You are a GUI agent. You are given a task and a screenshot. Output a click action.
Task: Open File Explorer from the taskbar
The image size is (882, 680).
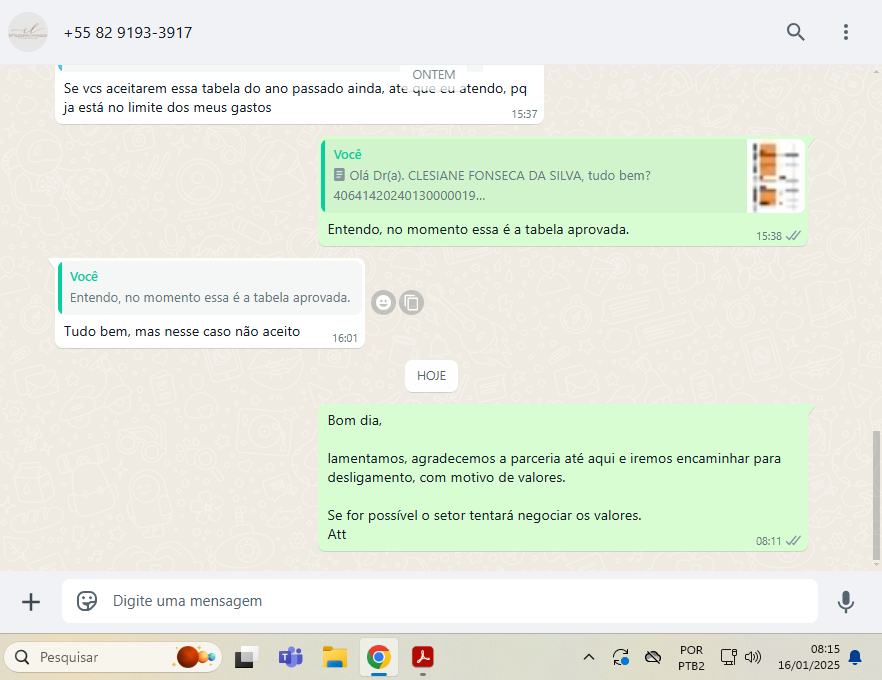point(334,657)
